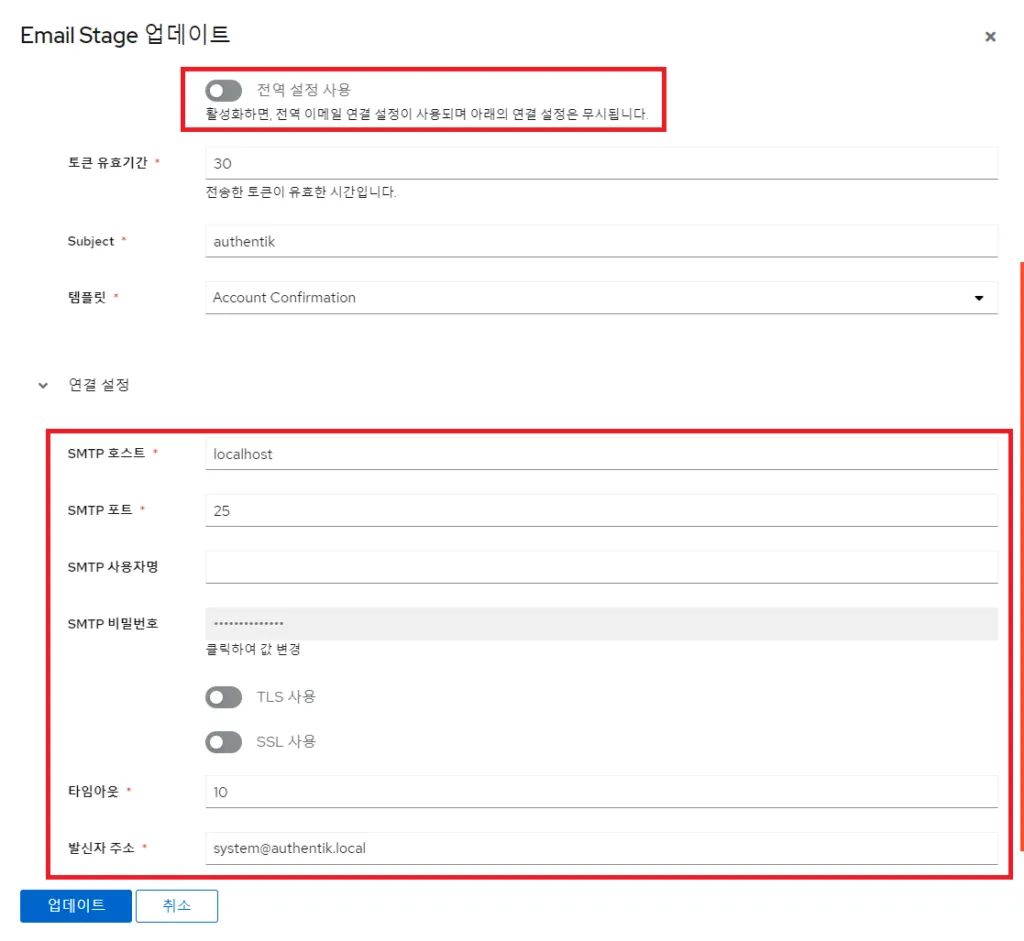Click the SMTP 호스트 field with localhost
The image size is (1024, 941).
tap(600, 454)
